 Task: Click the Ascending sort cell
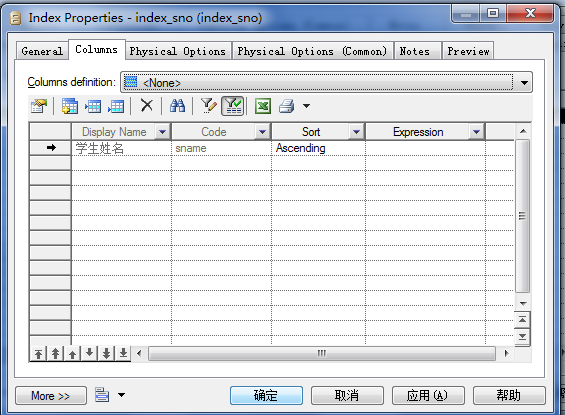tap(318, 148)
